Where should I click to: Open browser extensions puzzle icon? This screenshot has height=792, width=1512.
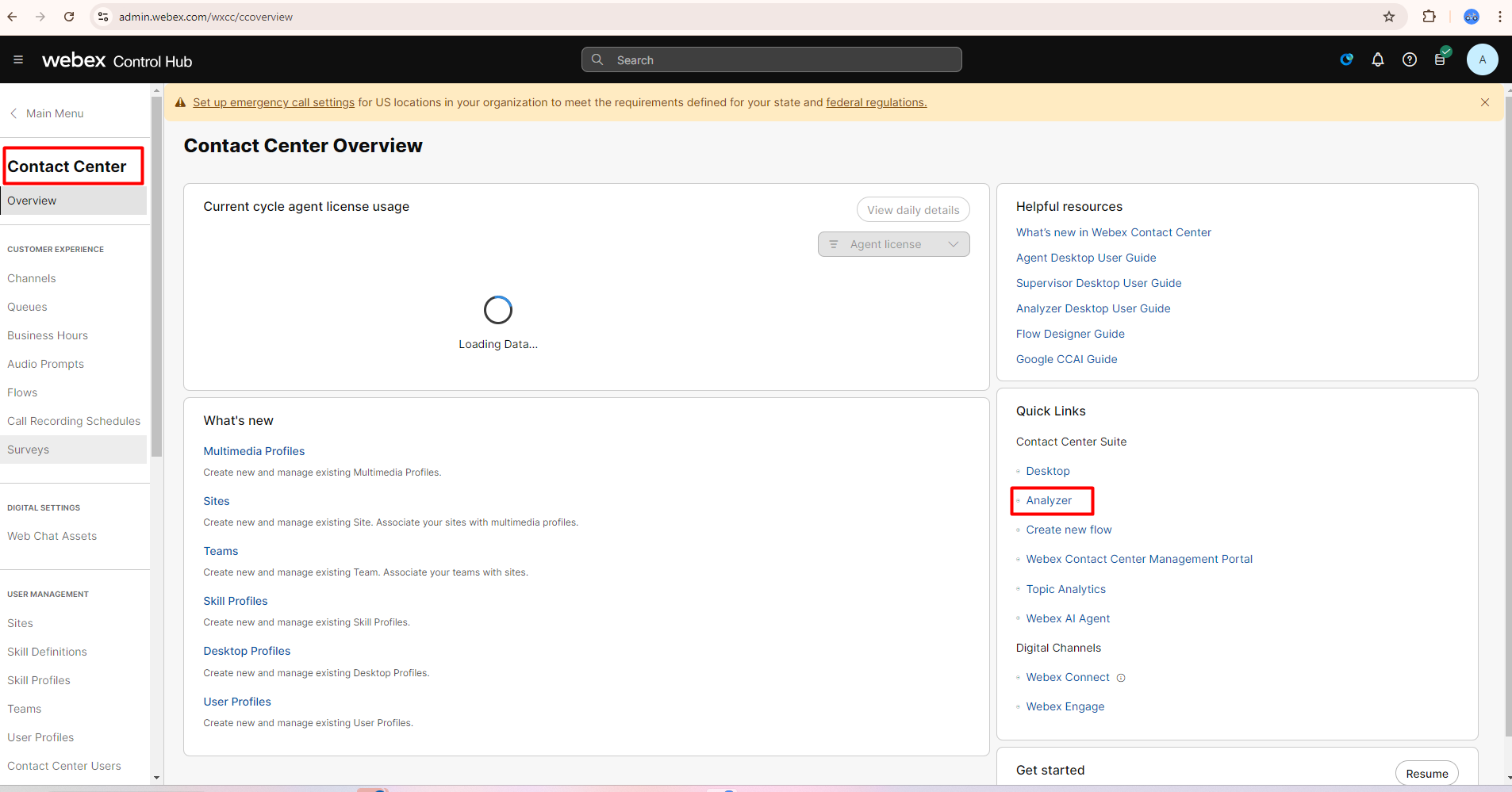[1429, 17]
